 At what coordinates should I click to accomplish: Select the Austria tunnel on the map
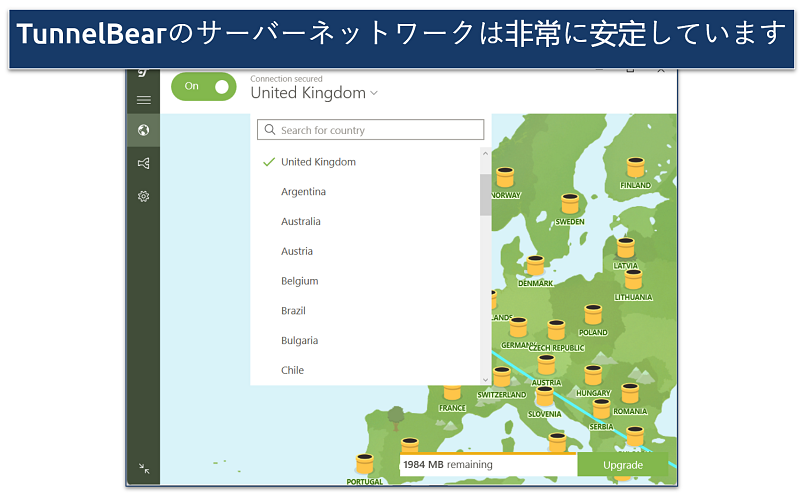click(x=546, y=365)
